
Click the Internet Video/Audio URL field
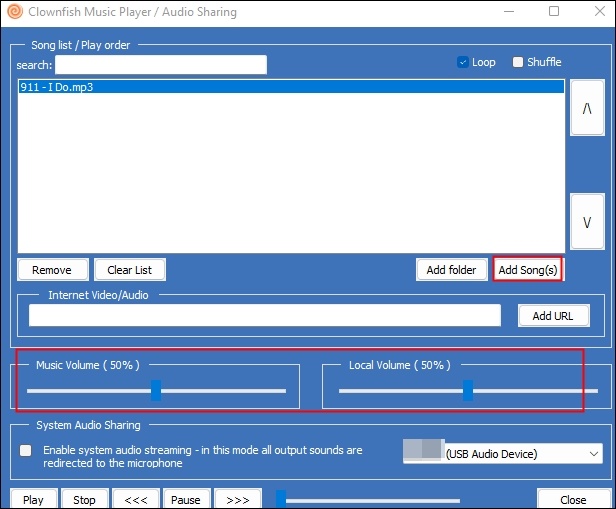264,315
